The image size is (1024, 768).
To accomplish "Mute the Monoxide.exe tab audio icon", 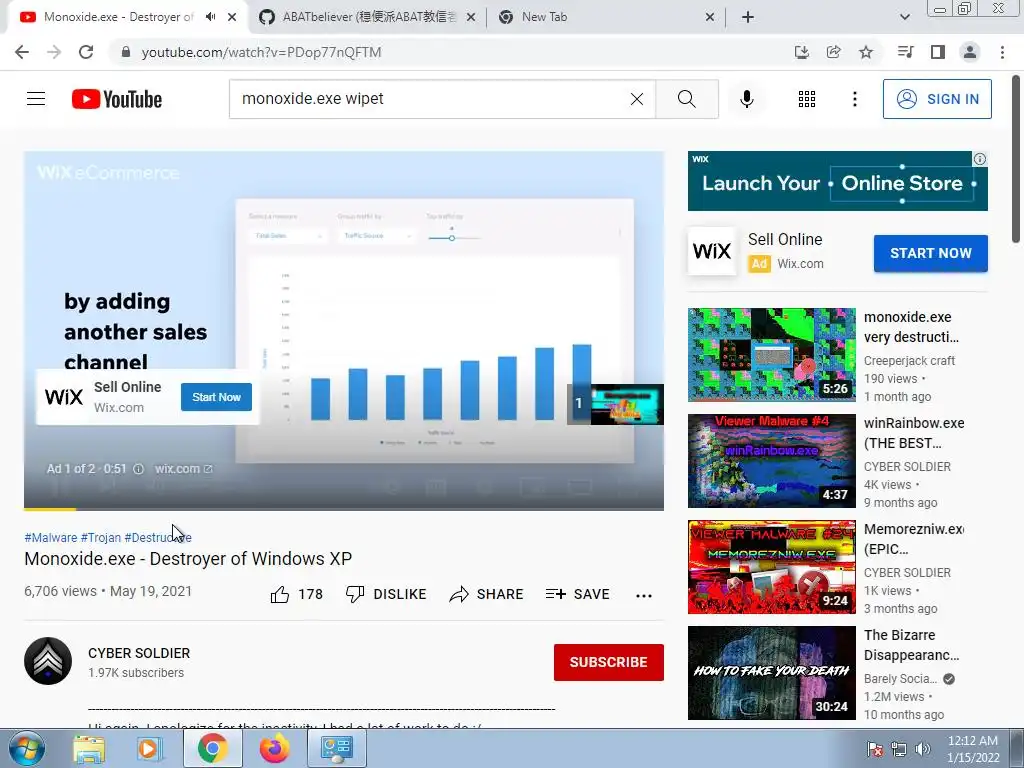I will [210, 17].
